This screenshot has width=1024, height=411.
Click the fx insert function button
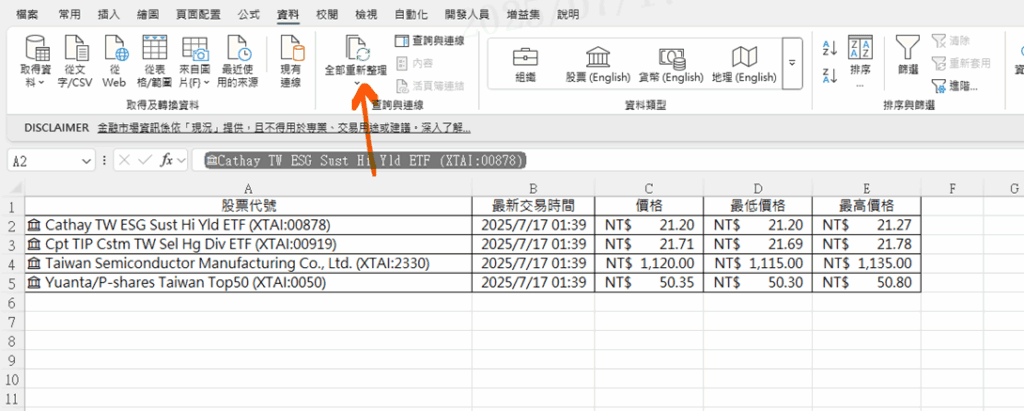[169, 160]
